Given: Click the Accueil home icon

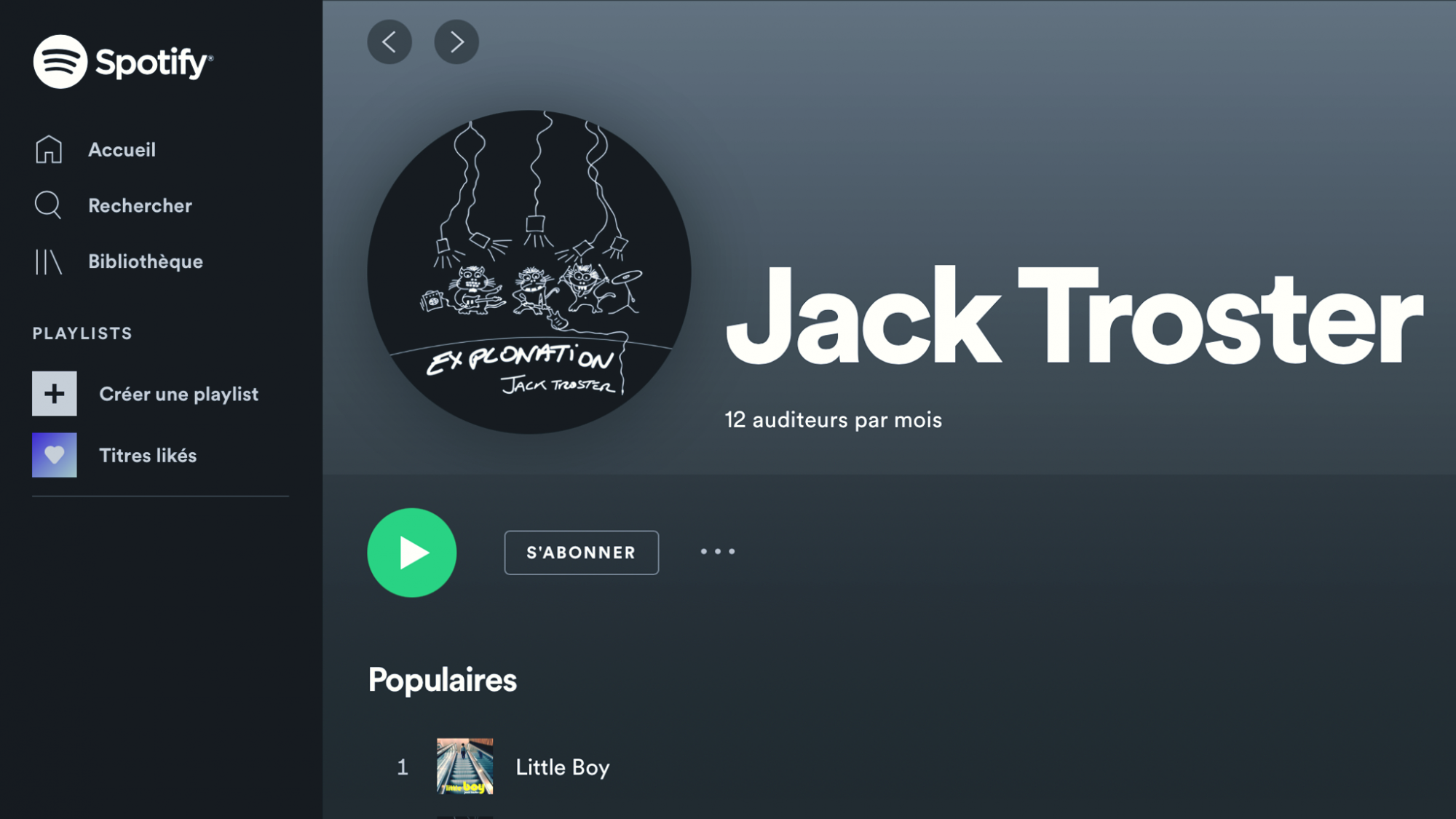Looking at the screenshot, I should [x=49, y=149].
